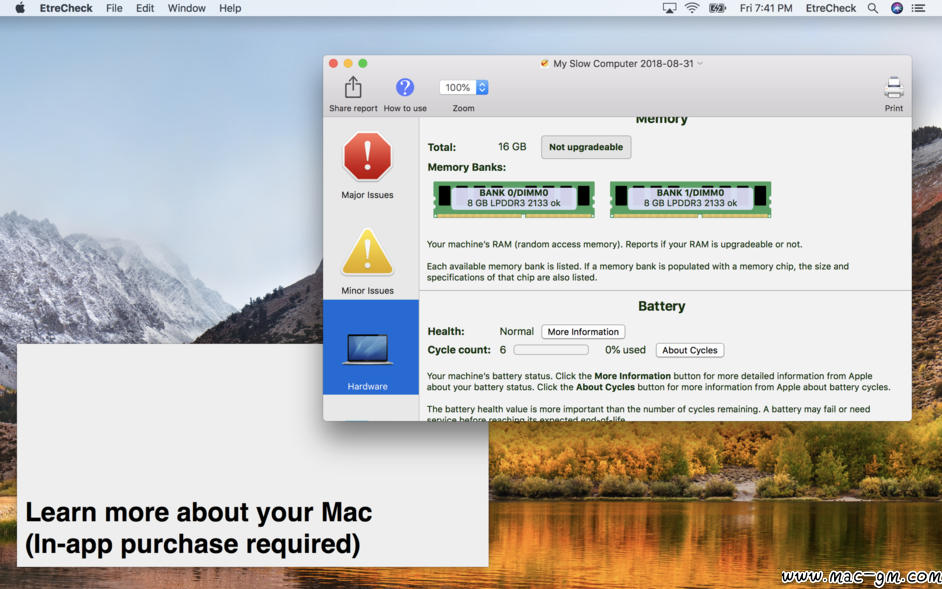
Task: Open the How to use help icon
Action: (405, 87)
